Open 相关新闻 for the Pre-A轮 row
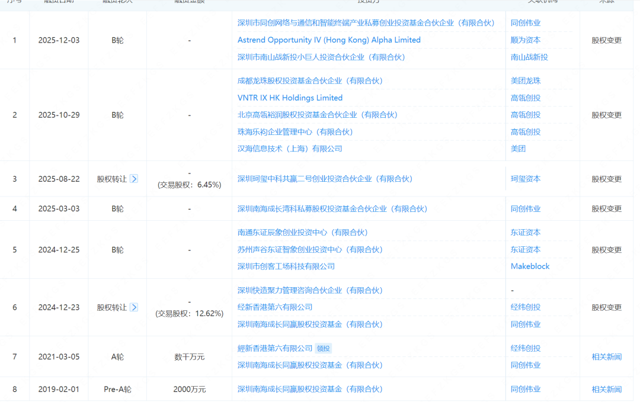Image resolution: width=640 pixels, height=402 pixels. pos(606,389)
